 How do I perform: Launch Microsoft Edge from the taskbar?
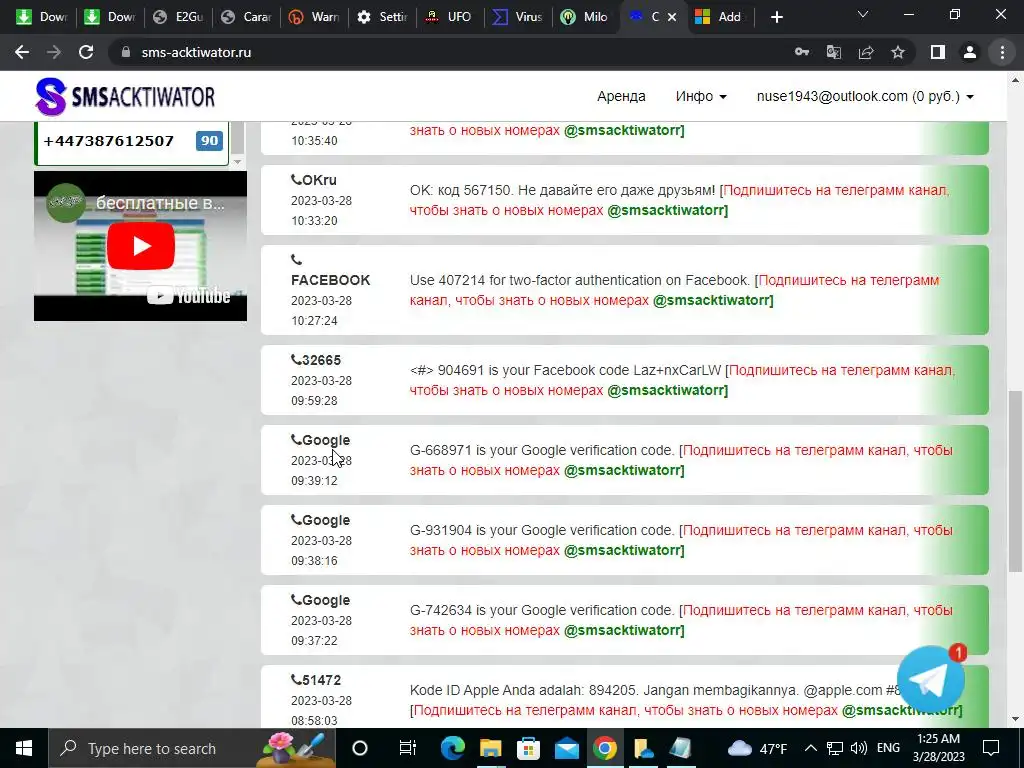coord(453,748)
